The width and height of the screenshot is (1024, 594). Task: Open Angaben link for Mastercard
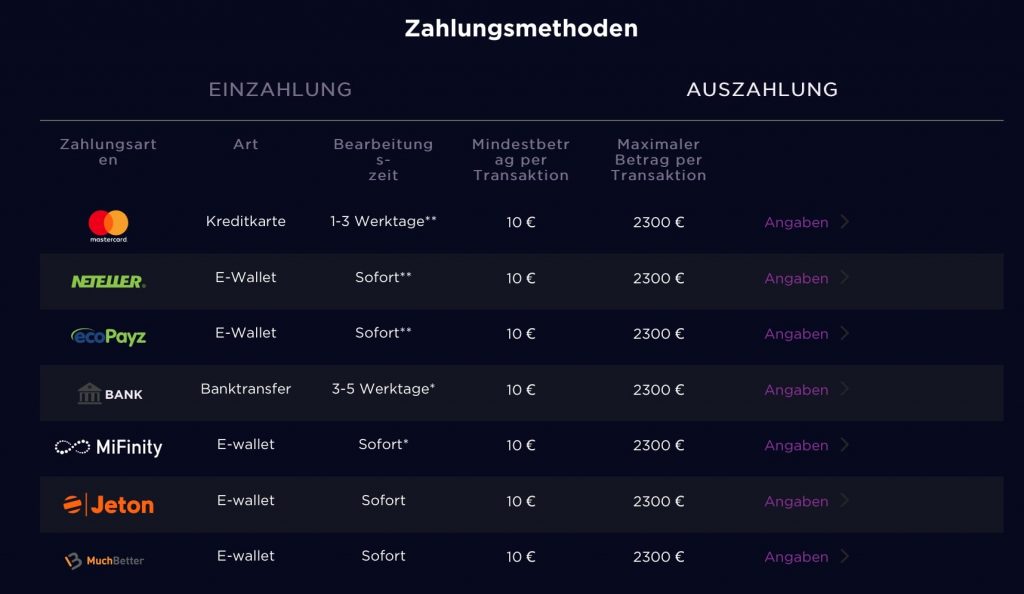796,223
